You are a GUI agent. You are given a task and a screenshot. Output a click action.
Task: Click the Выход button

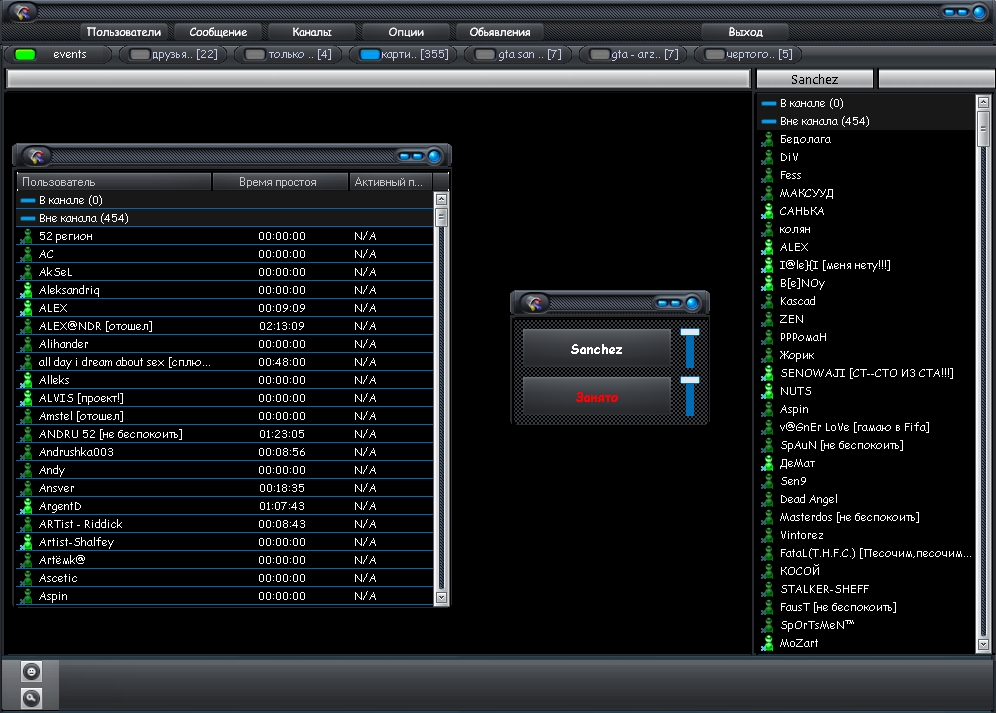tap(745, 32)
